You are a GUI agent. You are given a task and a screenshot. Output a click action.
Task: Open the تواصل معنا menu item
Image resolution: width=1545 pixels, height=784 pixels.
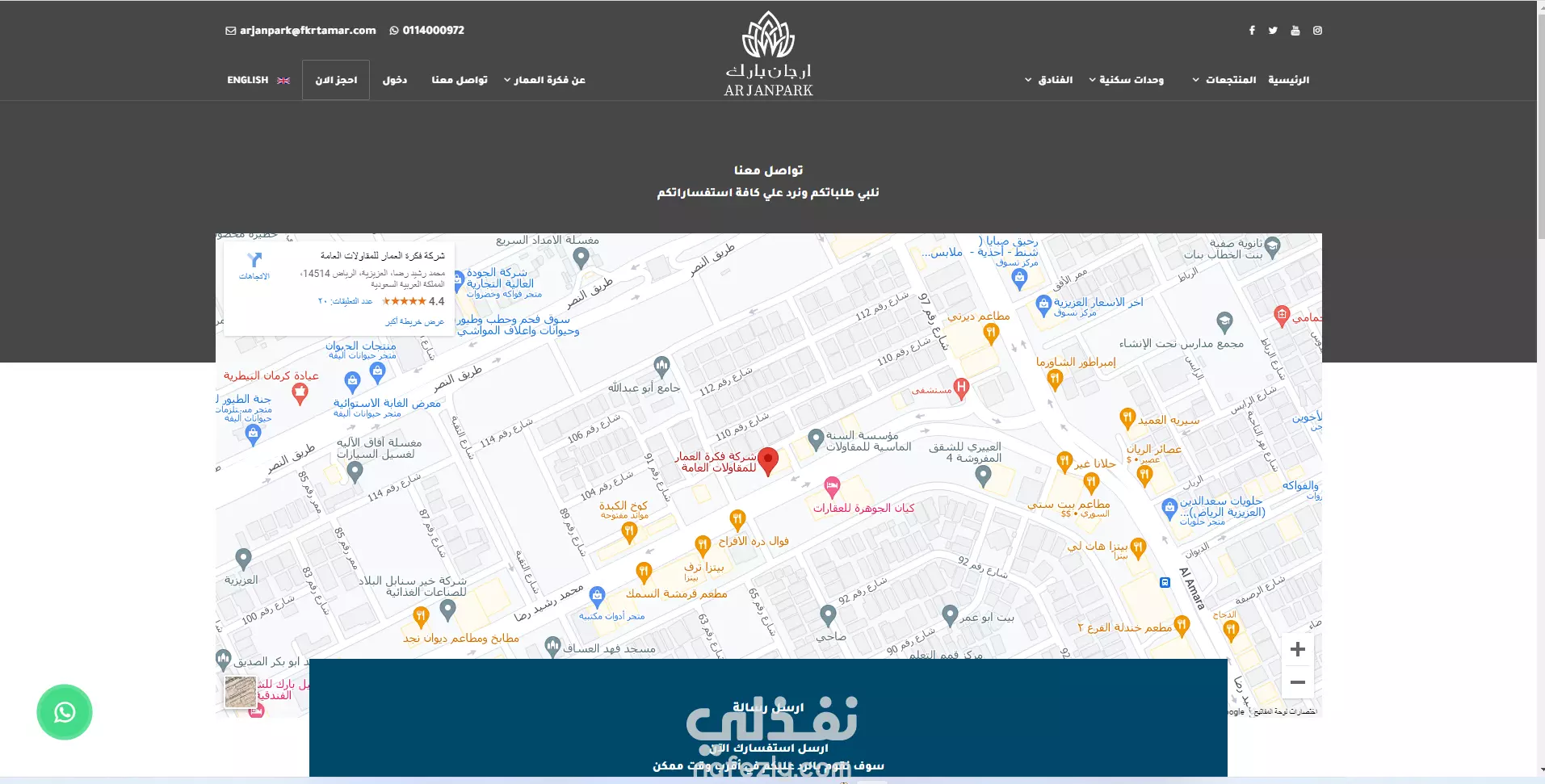pos(460,80)
